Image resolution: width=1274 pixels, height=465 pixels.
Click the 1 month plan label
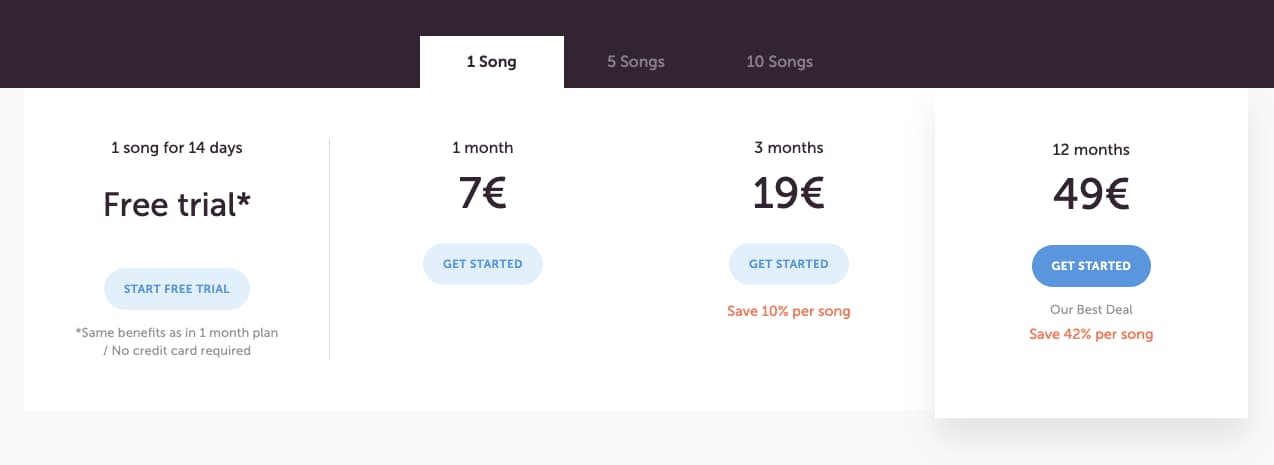[x=483, y=148]
